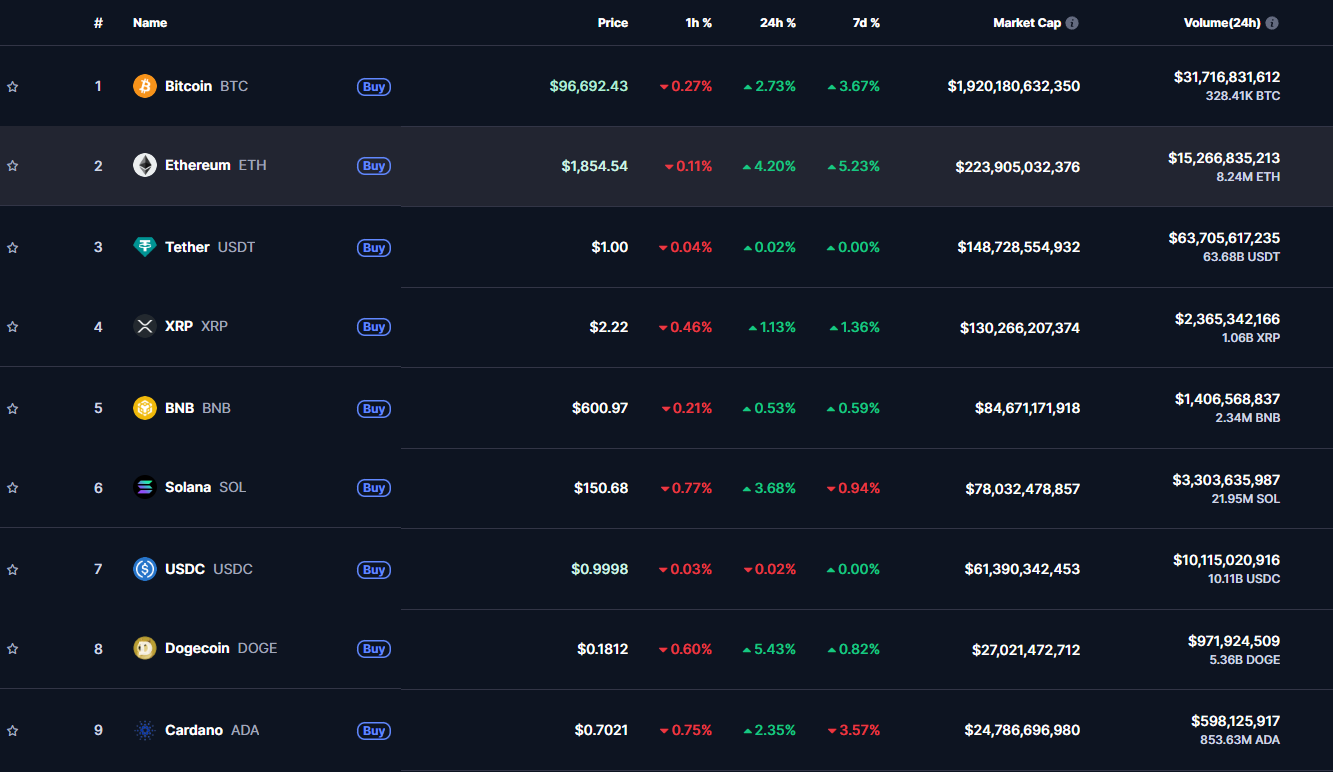
Task: Toggle the Solana watchlist star
Action: tap(13, 488)
